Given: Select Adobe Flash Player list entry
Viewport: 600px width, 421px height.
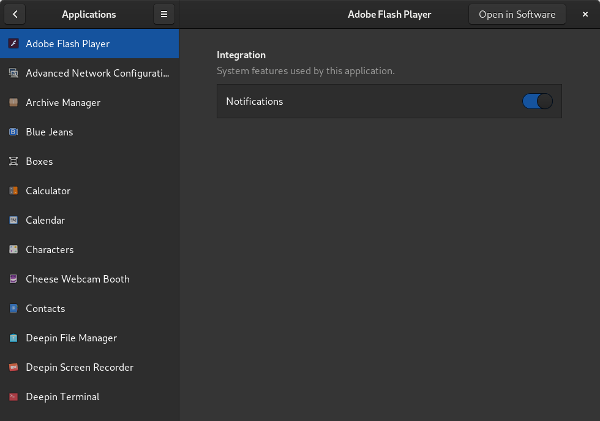Looking at the screenshot, I should point(90,44).
